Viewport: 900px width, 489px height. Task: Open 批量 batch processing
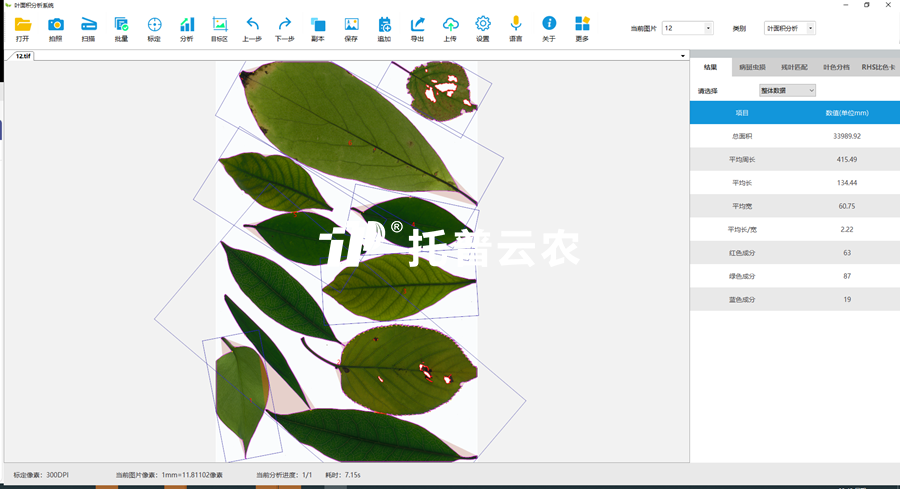point(121,27)
